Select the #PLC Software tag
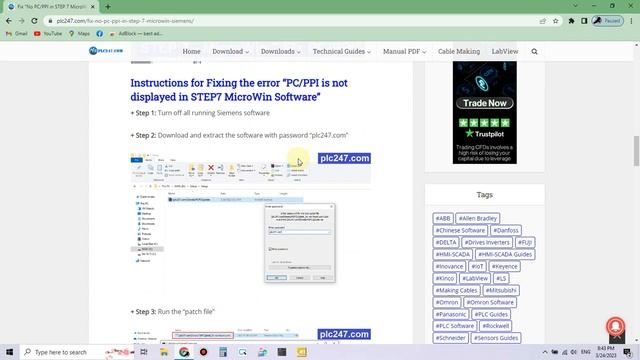The height and width of the screenshot is (360, 640). (x=455, y=326)
